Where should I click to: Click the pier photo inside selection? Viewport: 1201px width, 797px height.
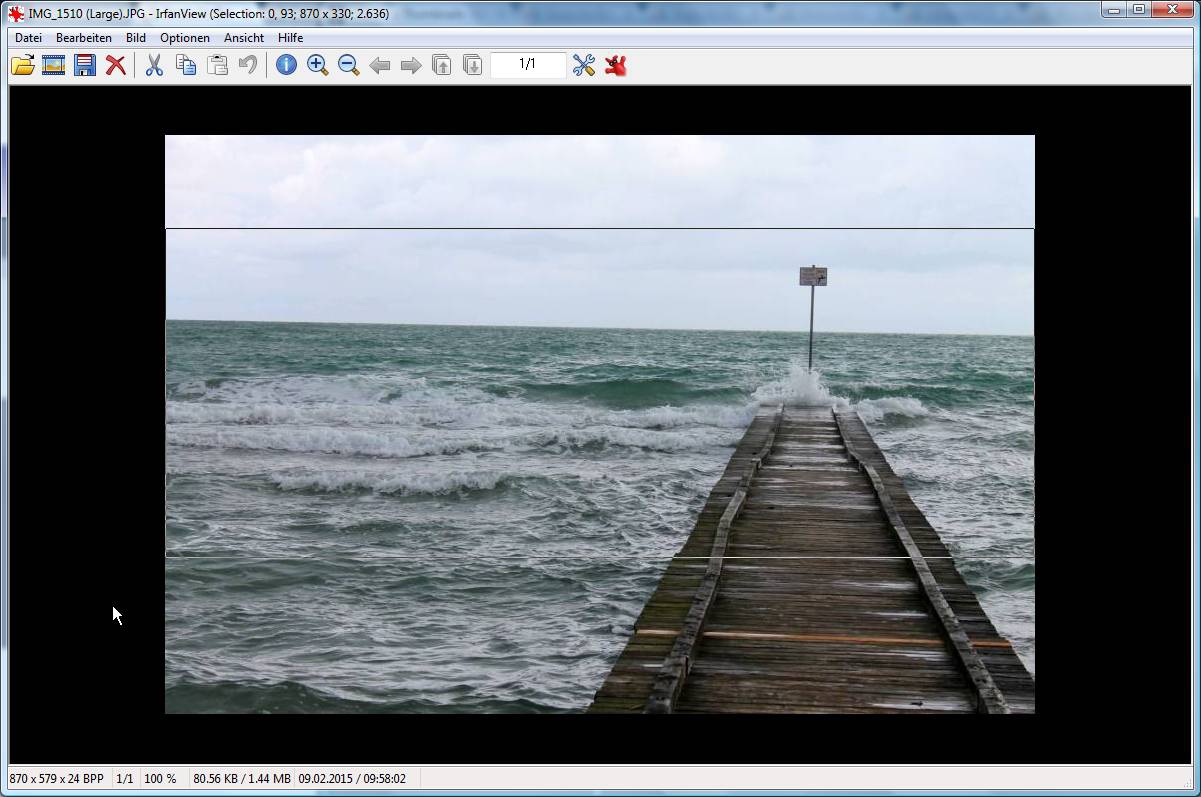tap(599, 393)
